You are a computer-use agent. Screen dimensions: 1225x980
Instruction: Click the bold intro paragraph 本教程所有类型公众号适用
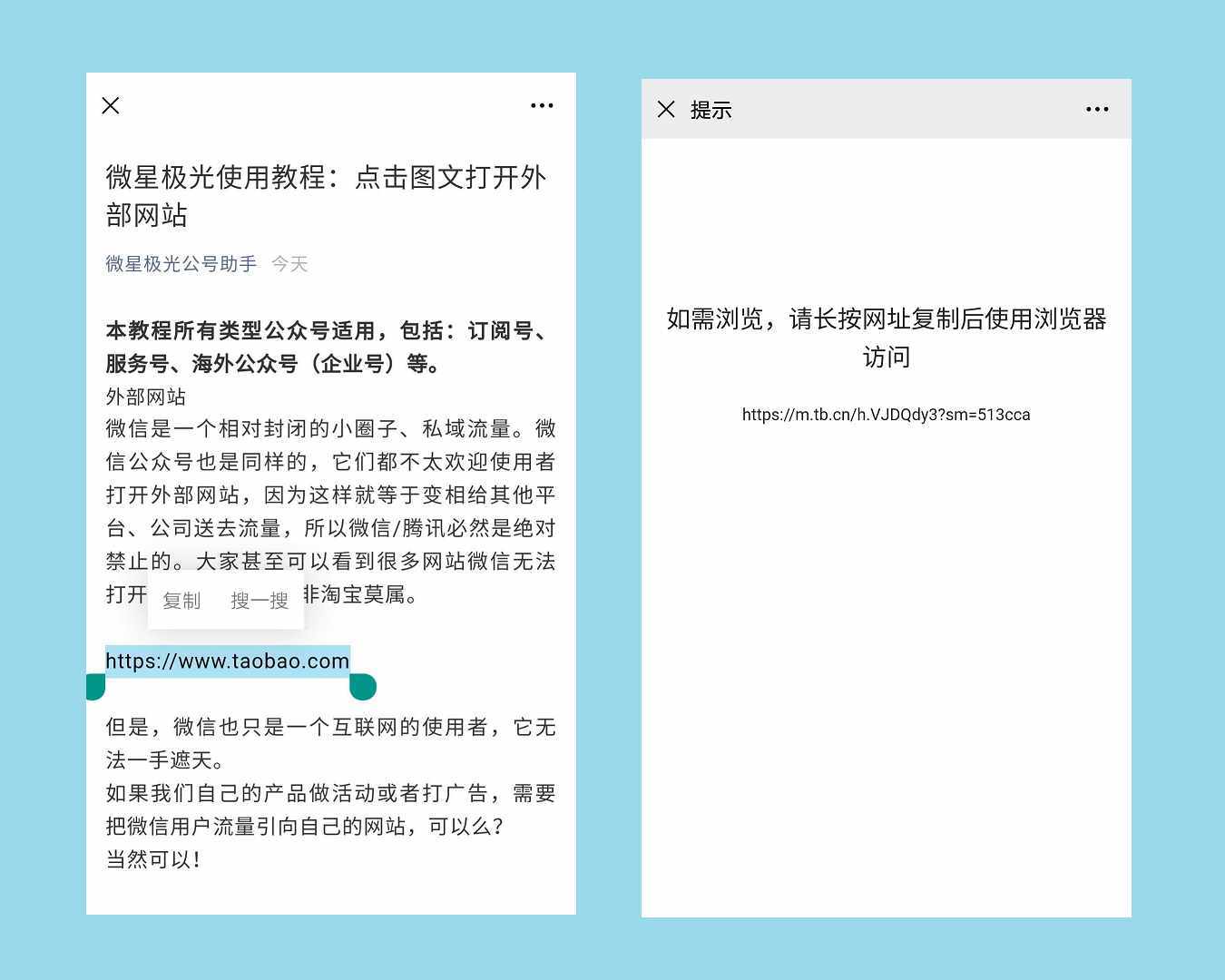[330, 347]
